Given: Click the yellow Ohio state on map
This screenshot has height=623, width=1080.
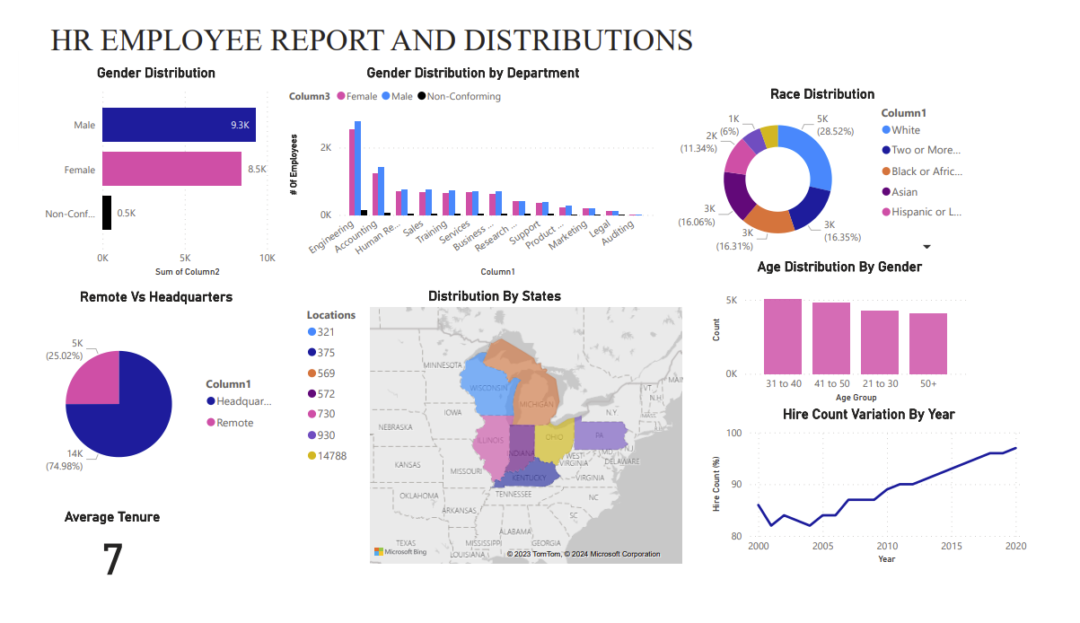Looking at the screenshot, I should (x=552, y=440).
